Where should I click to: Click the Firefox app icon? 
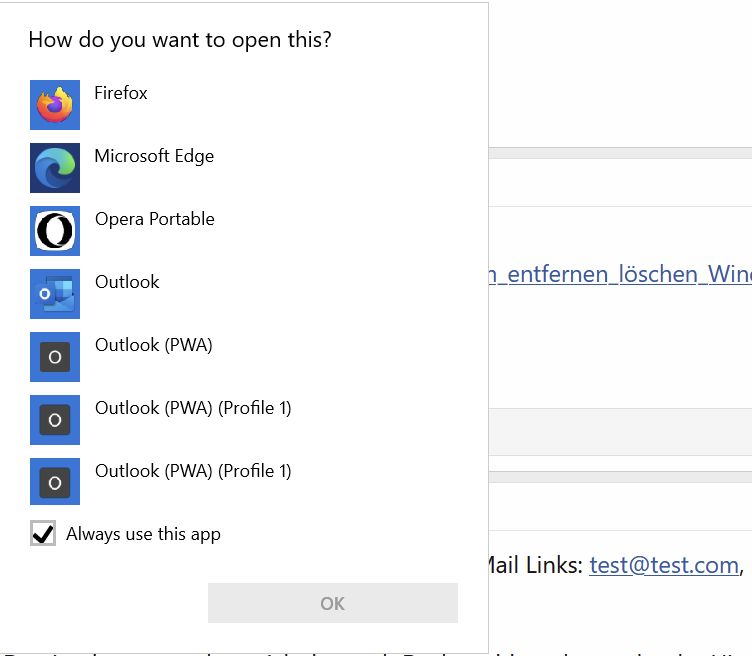(55, 105)
